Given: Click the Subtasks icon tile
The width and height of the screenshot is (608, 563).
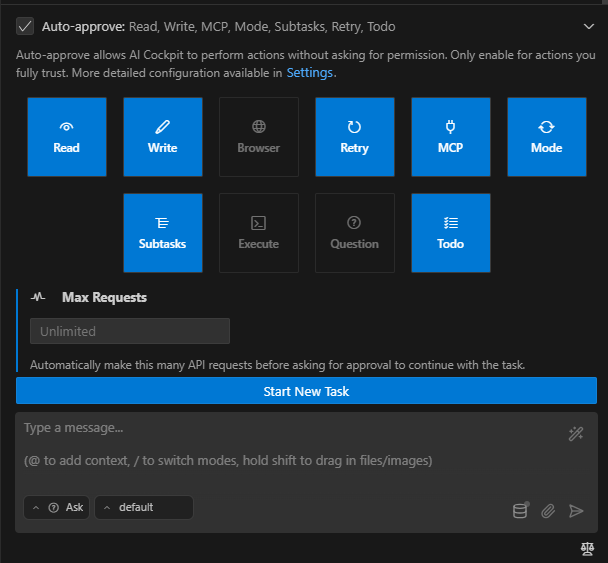Looking at the screenshot, I should coord(163,233).
